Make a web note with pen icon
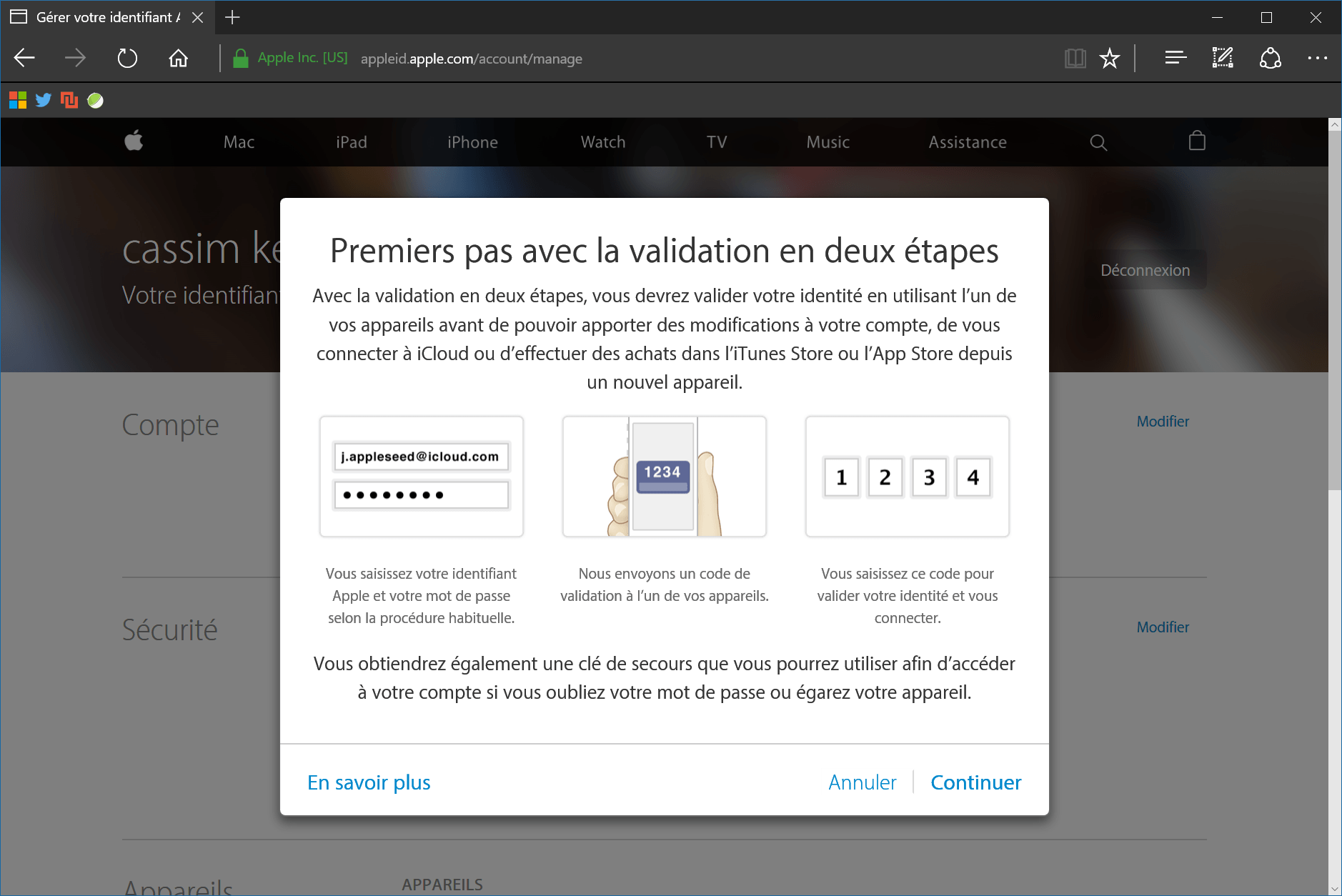1342x896 pixels. (x=1223, y=58)
